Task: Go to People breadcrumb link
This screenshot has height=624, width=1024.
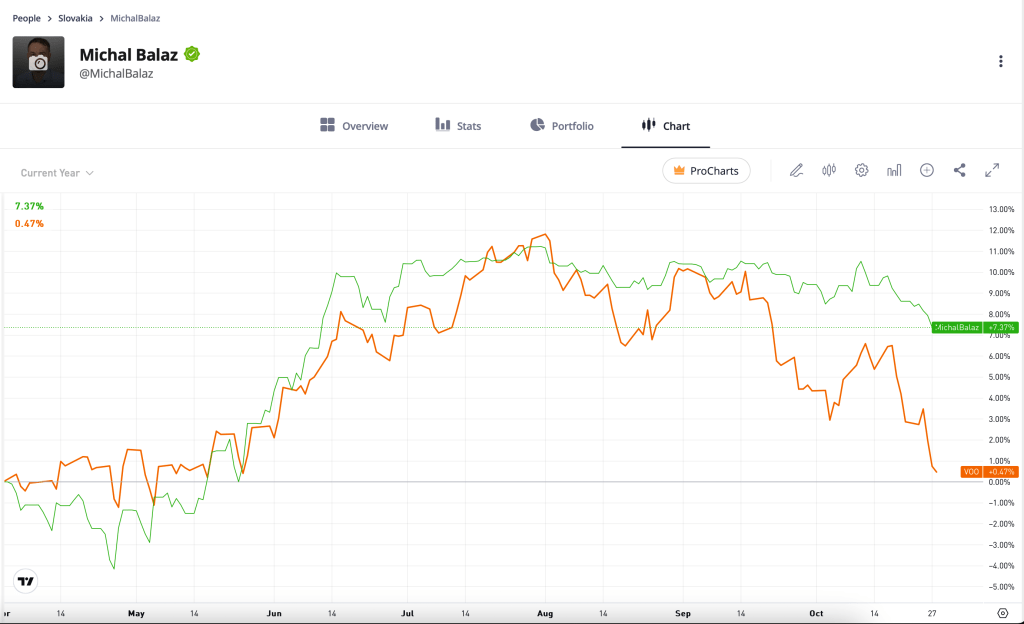Action: coord(26,18)
